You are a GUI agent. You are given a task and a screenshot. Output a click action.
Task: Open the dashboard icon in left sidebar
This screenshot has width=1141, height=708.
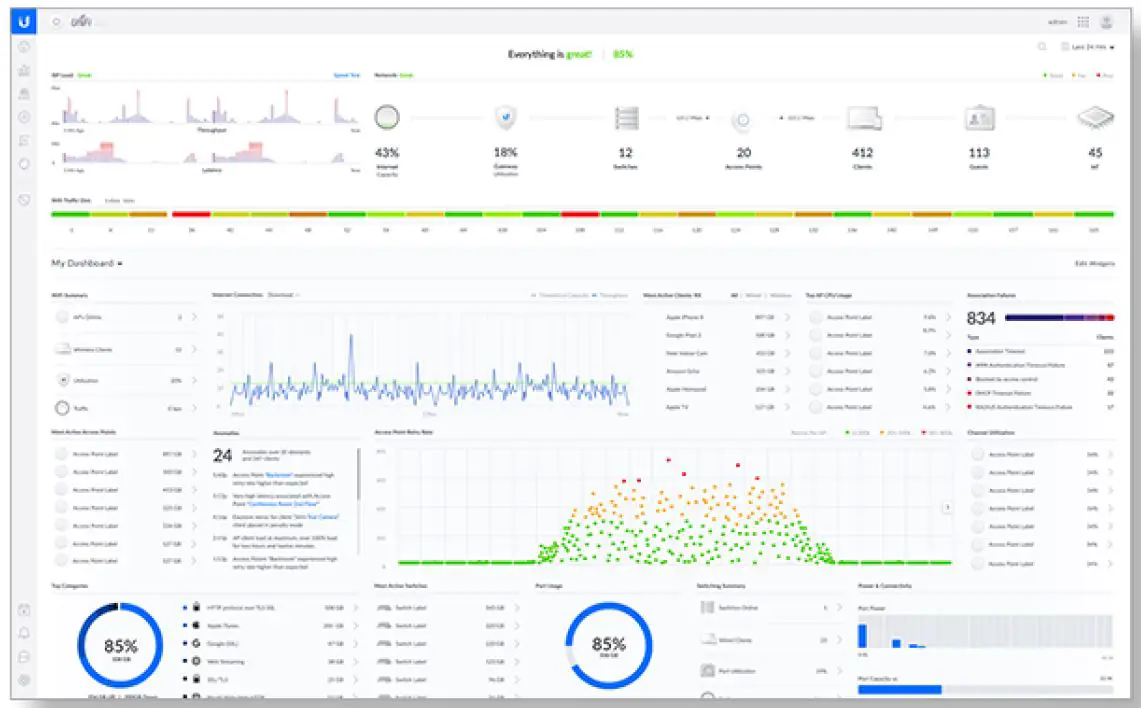tap(24, 47)
